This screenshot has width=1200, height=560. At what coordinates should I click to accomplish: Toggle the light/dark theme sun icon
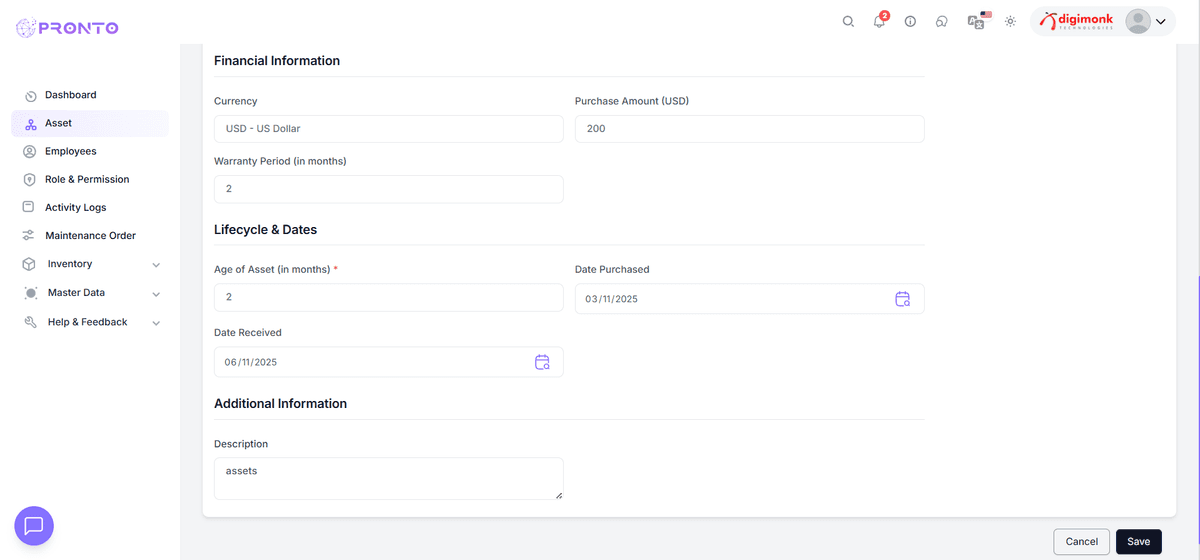click(x=1010, y=21)
